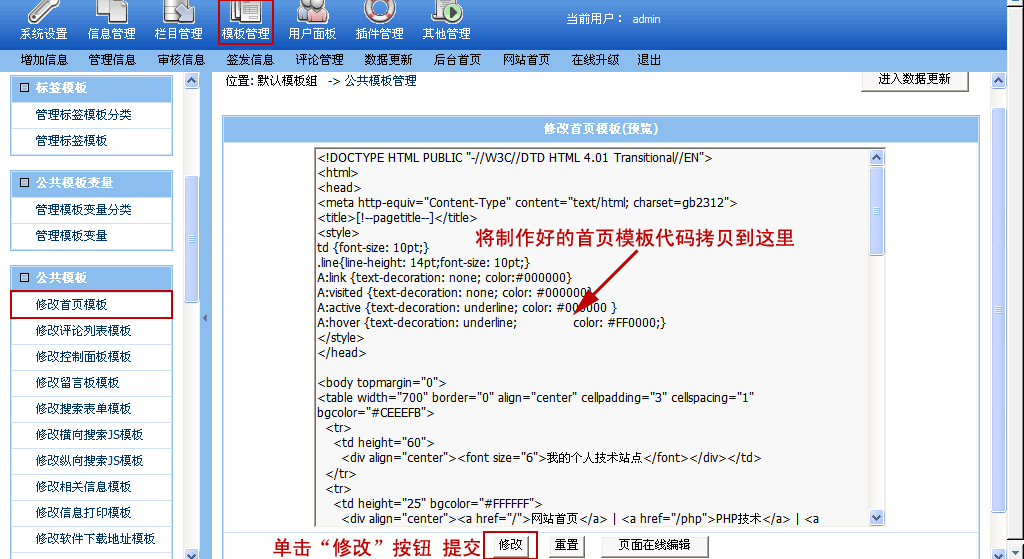Collapse the sidebar with the splitter arrow
This screenshot has height=559, width=1024.
click(206, 318)
